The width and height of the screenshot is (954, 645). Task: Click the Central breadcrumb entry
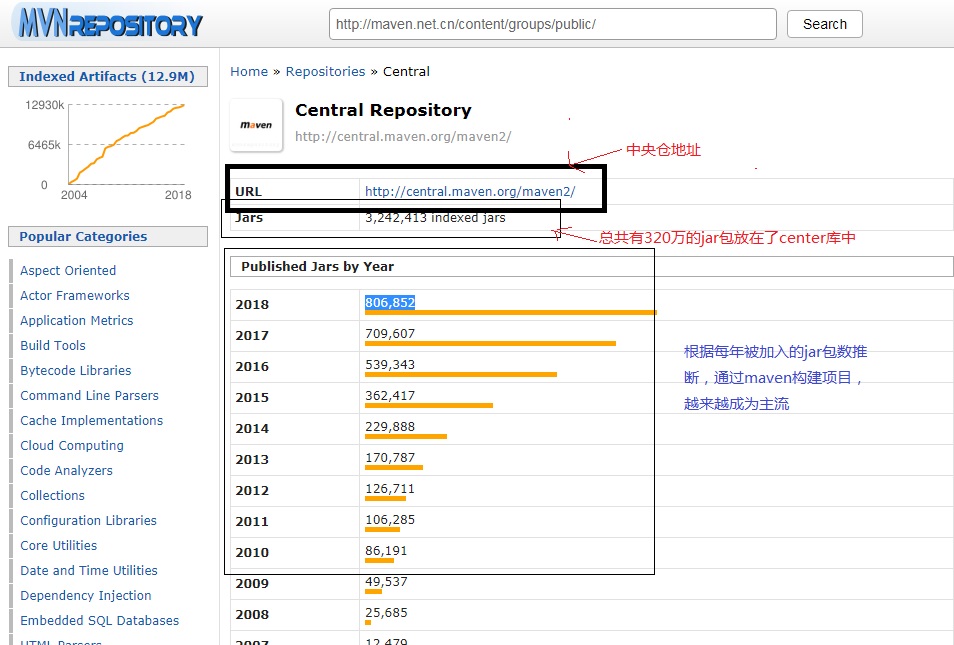(406, 71)
